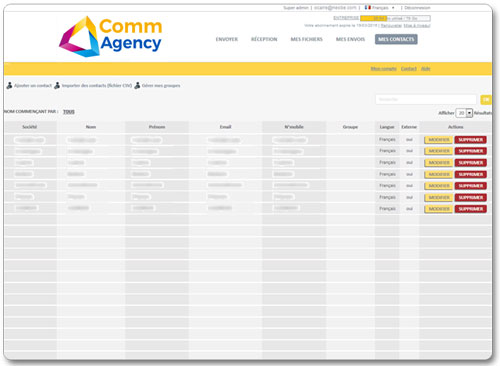Click Modifier on the first contact row

pyautogui.click(x=438, y=140)
